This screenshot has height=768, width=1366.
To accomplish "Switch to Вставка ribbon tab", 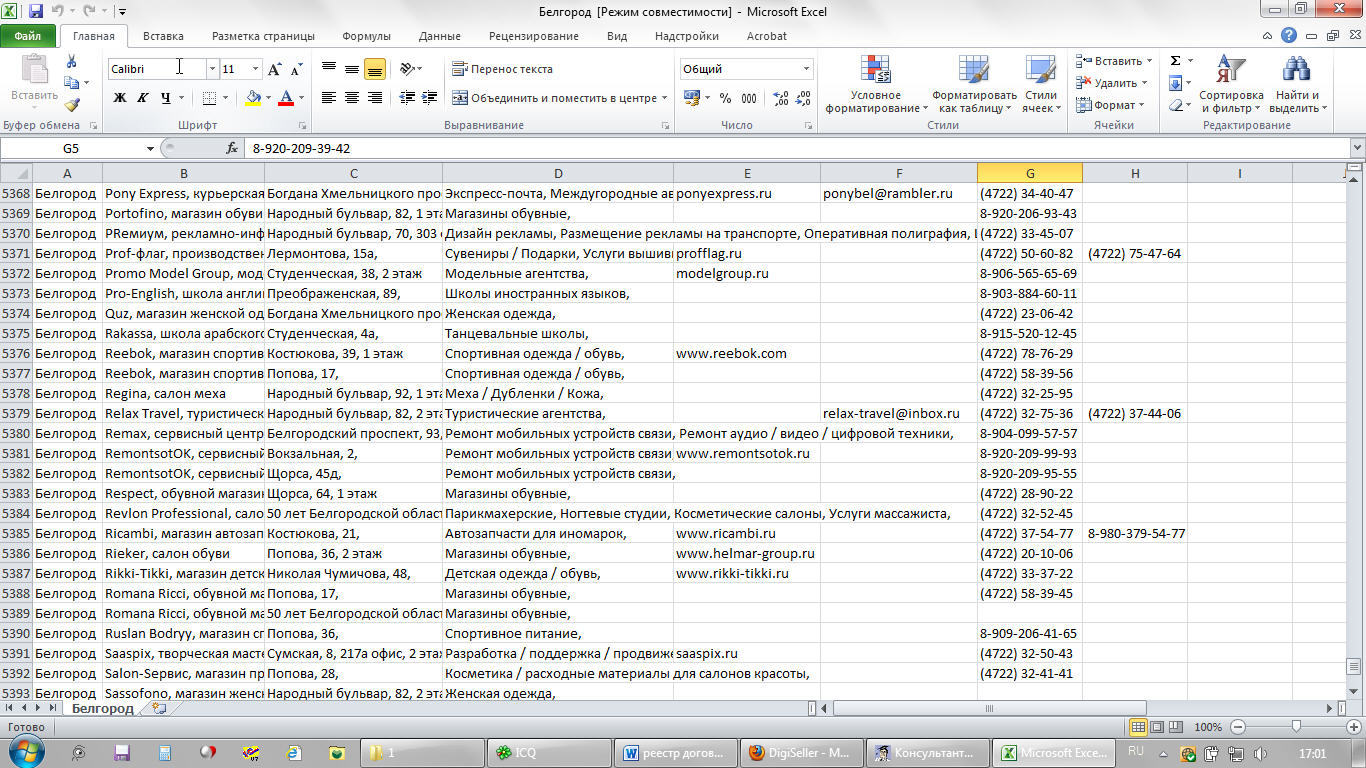I will 163,36.
